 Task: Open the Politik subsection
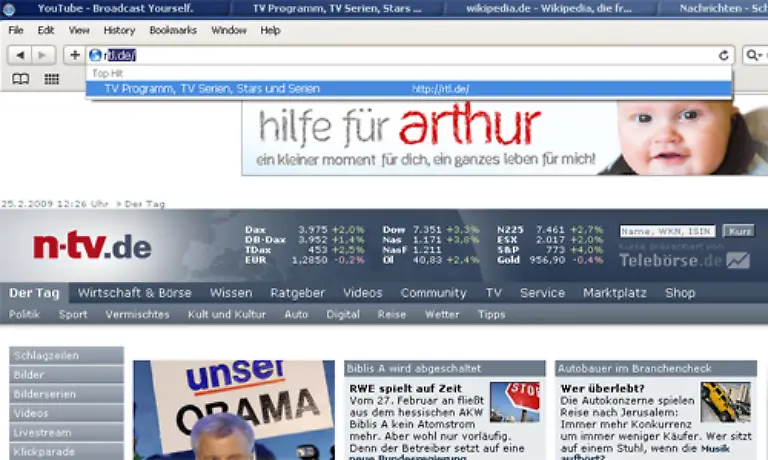click(x=24, y=315)
